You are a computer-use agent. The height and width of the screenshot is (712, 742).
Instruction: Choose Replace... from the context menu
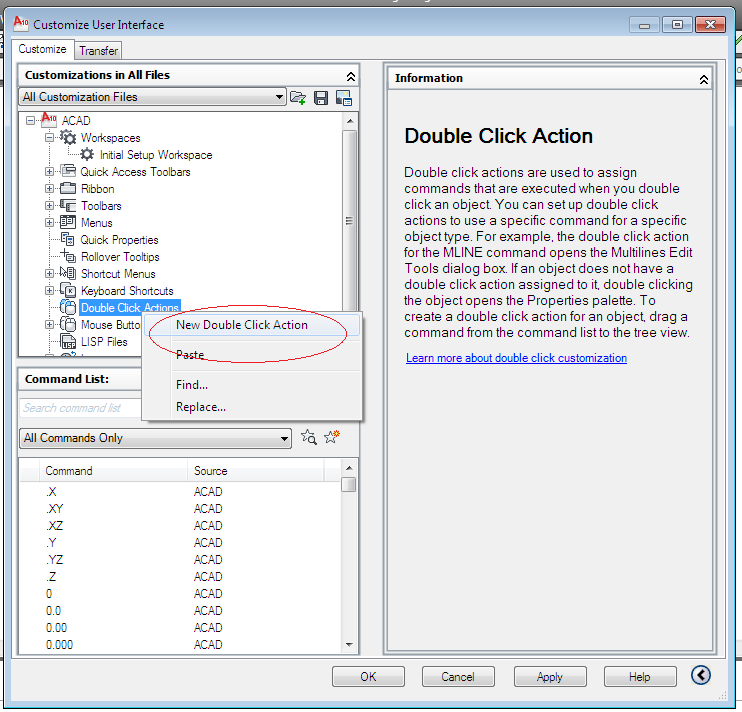[253, 407]
